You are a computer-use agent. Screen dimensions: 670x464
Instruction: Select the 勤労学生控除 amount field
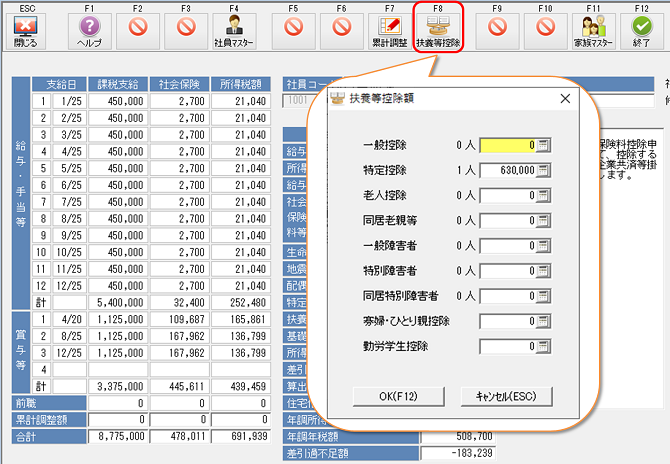508,347
